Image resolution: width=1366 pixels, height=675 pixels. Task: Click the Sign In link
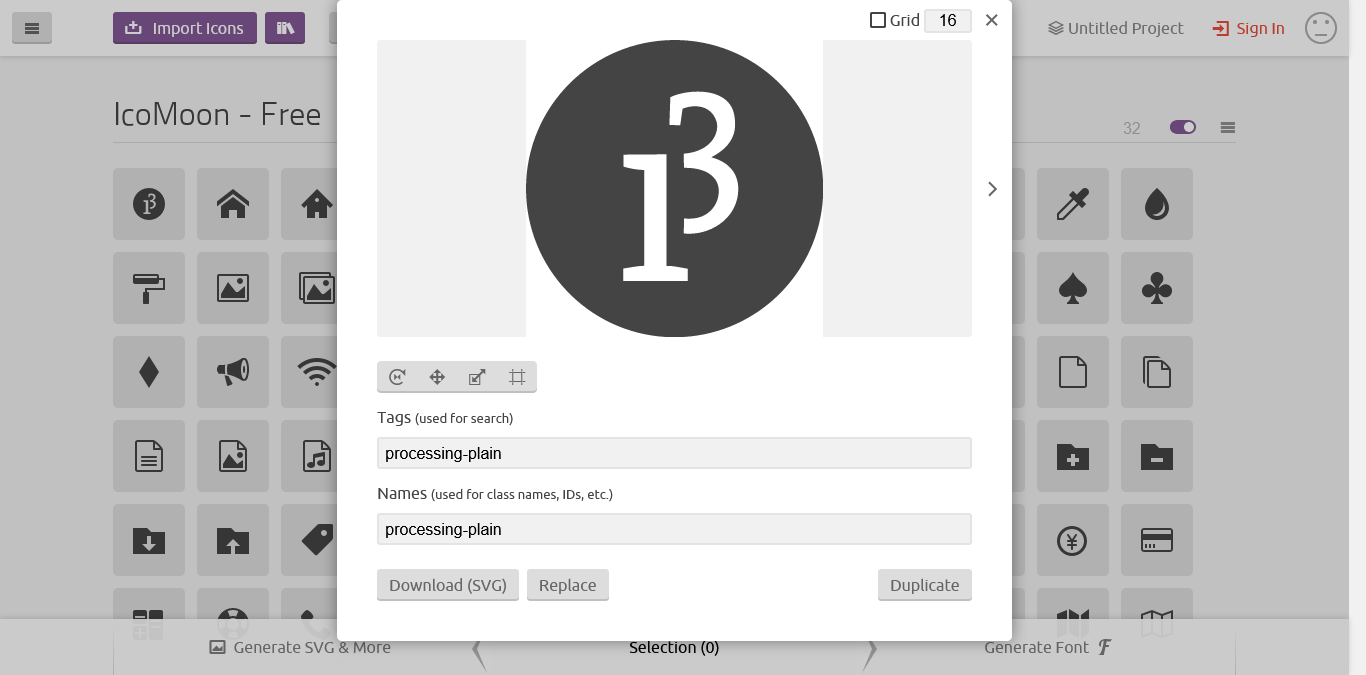click(x=1248, y=28)
